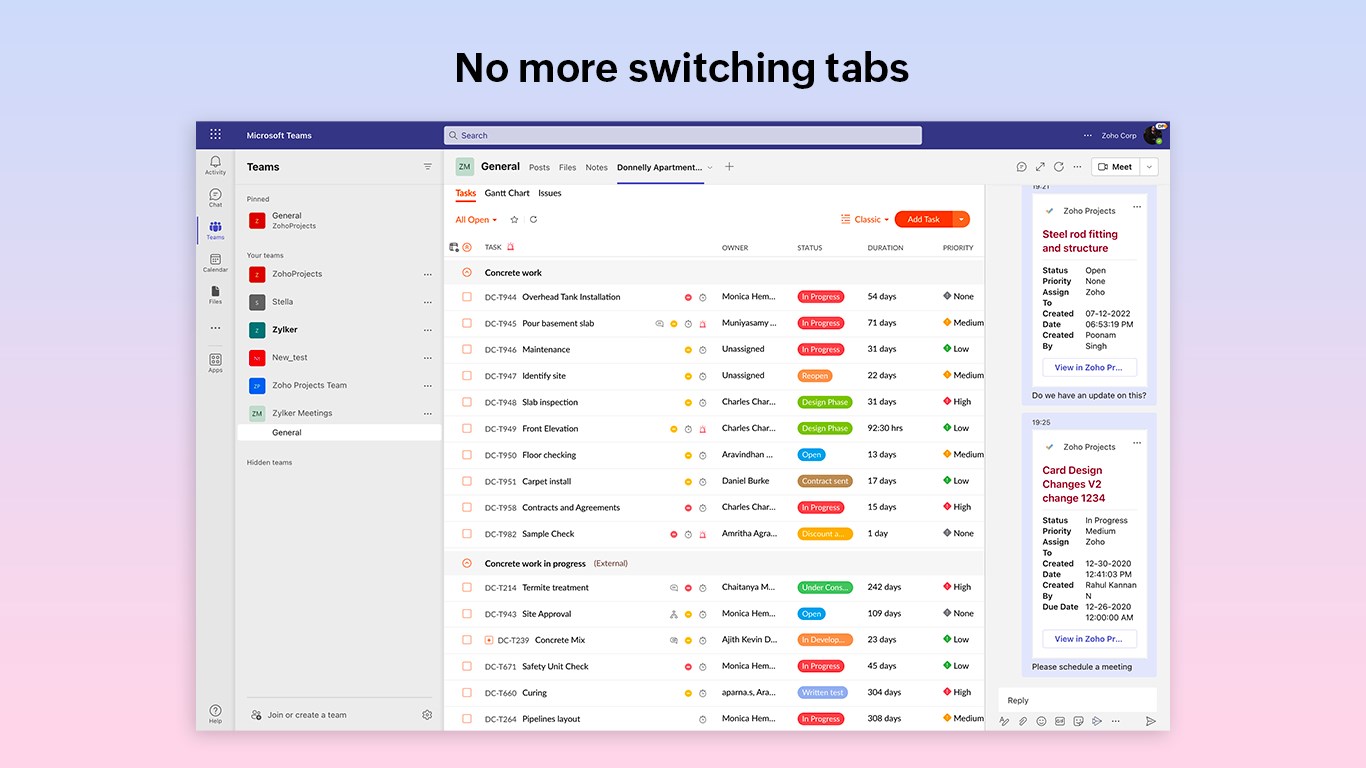The width and height of the screenshot is (1366, 768).
Task: Check the Overhead Tank Installation task checkbox
Action: point(467,297)
